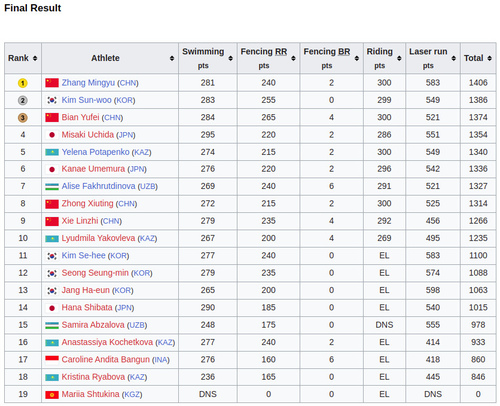Click the gold medal rank icon
Image resolution: width=500 pixels, height=406 pixels.
[22, 83]
